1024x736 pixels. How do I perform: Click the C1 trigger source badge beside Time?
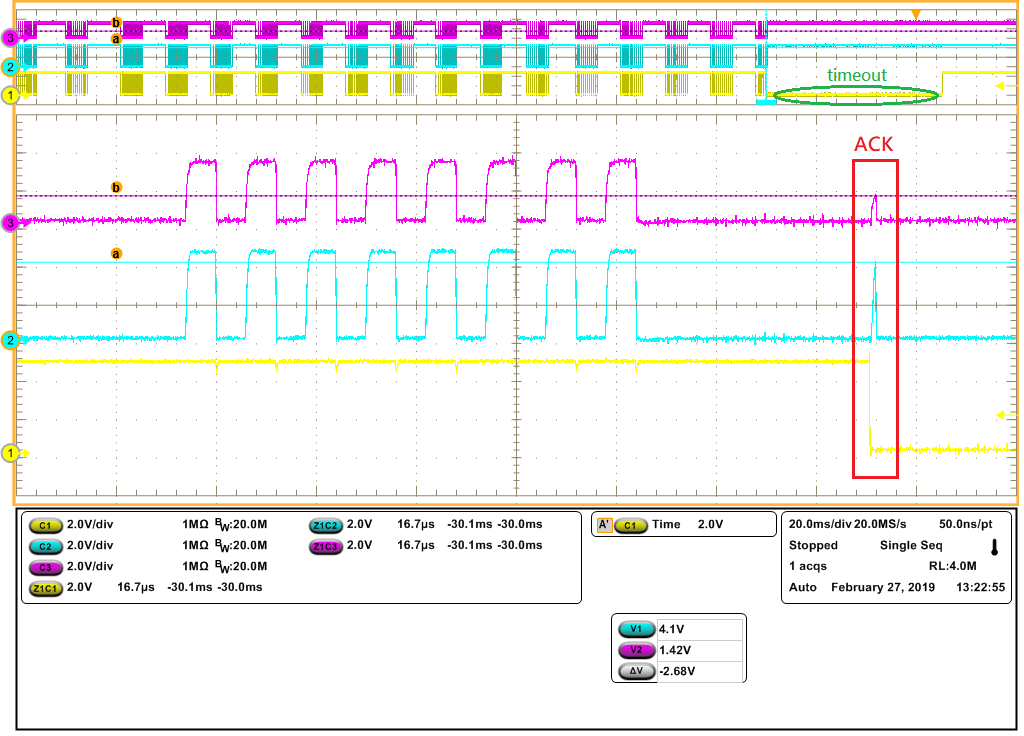pyautogui.click(x=630, y=525)
